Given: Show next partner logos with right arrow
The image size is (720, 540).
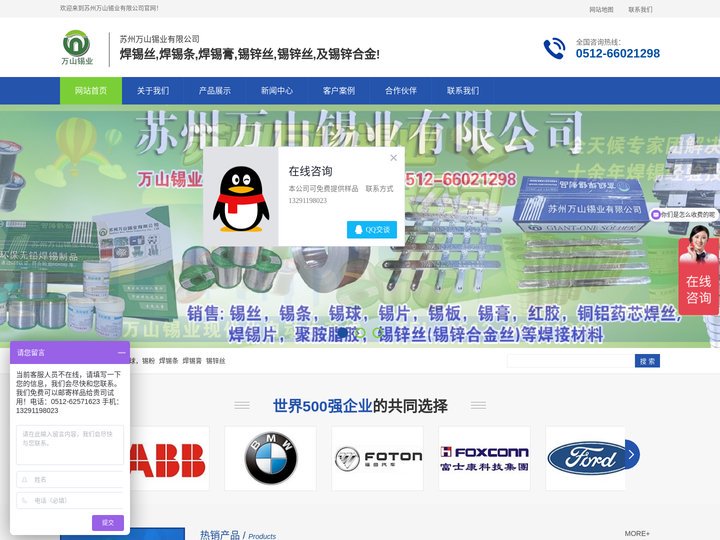Looking at the screenshot, I should 632,455.
